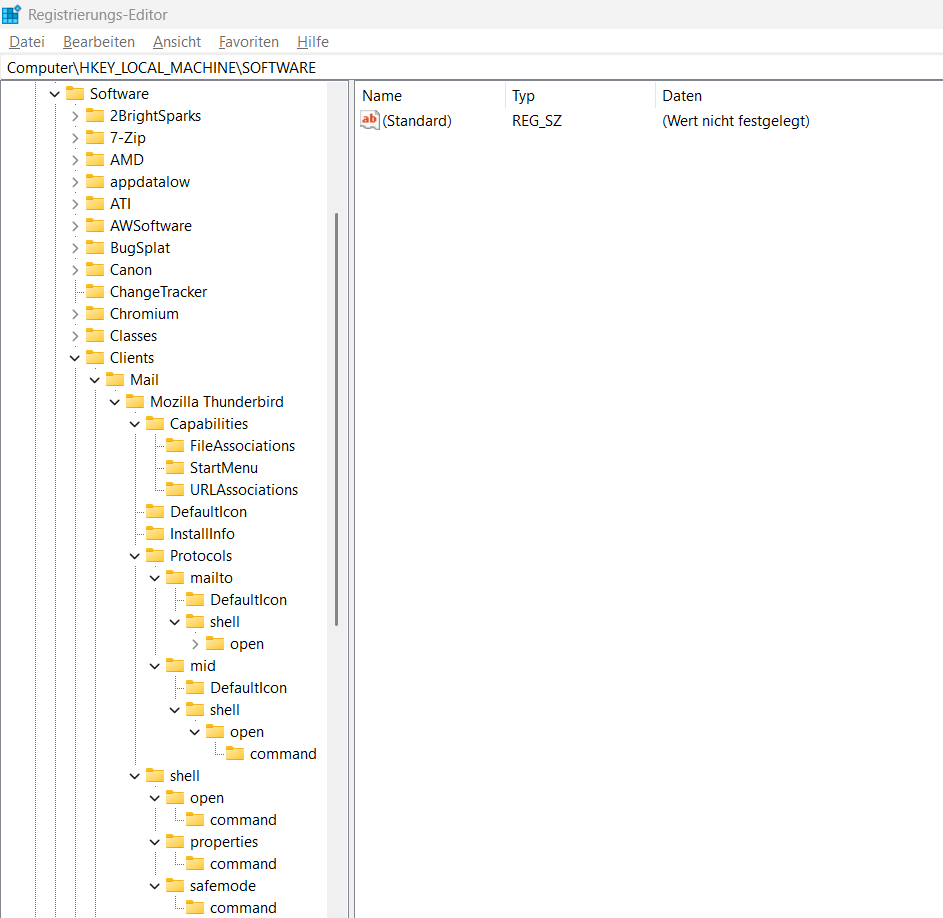Viewport: 943px width, 918px height.
Task: Expand the 7-Zip key
Action: [x=75, y=138]
